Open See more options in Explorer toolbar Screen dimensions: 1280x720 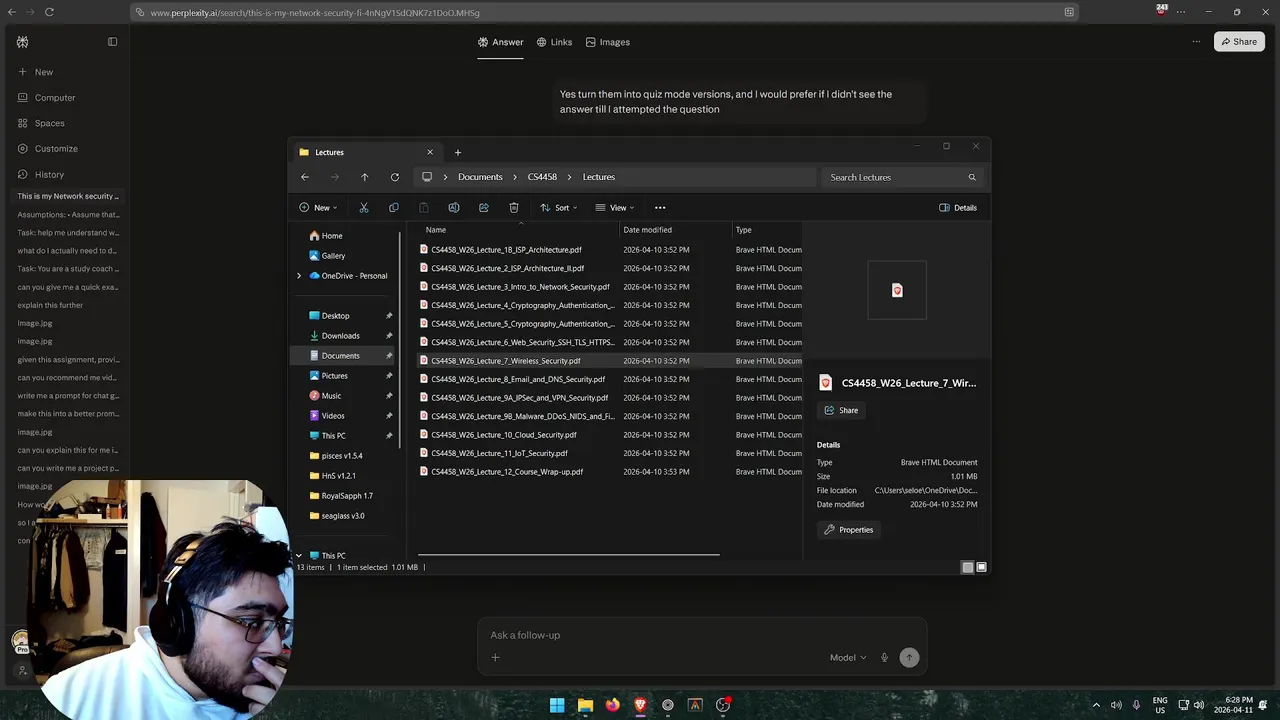point(660,208)
